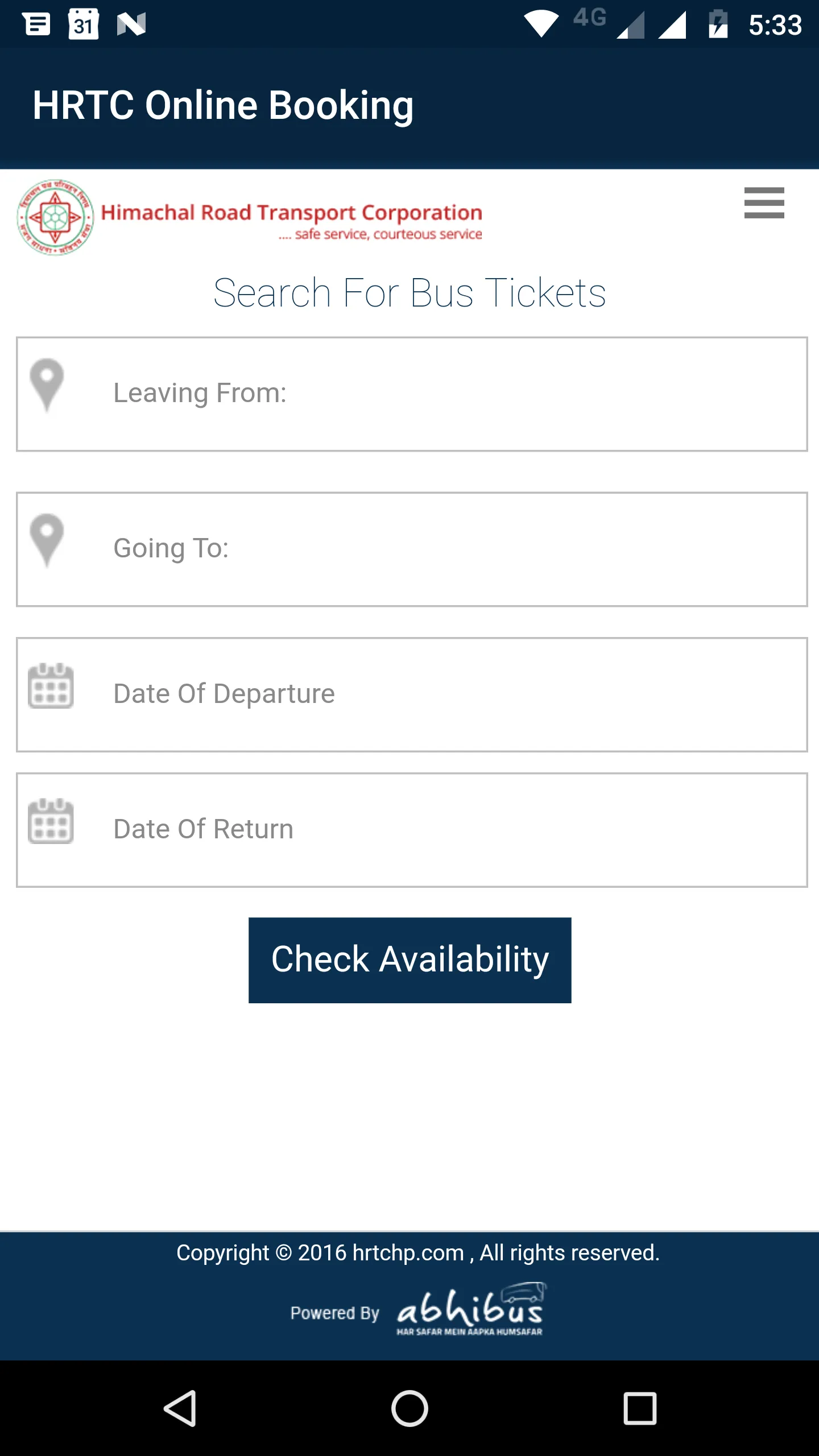Tap the calendar notification icon in status bar
Screen dimensions: 819x1456
pyautogui.click(x=84, y=24)
